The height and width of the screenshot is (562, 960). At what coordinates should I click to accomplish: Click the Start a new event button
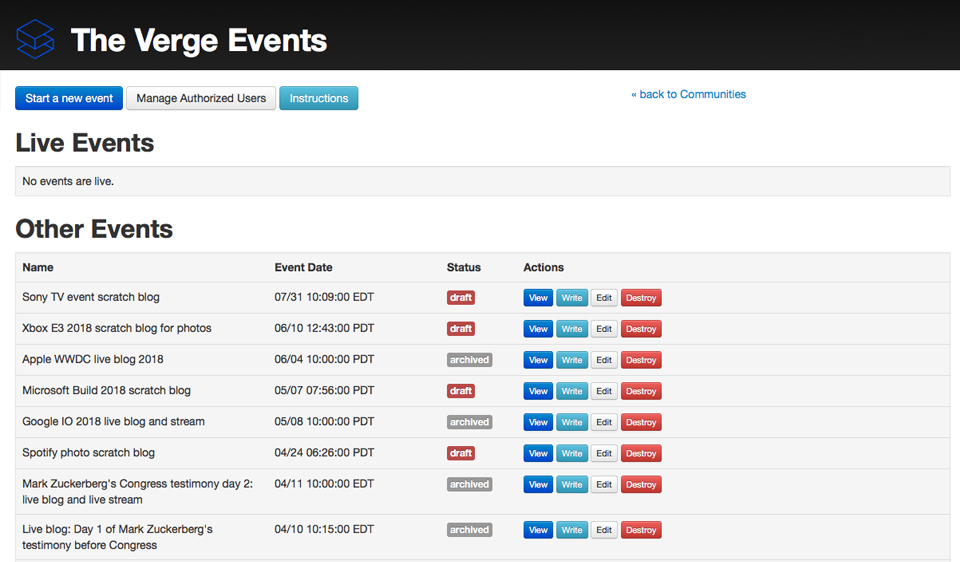click(69, 98)
